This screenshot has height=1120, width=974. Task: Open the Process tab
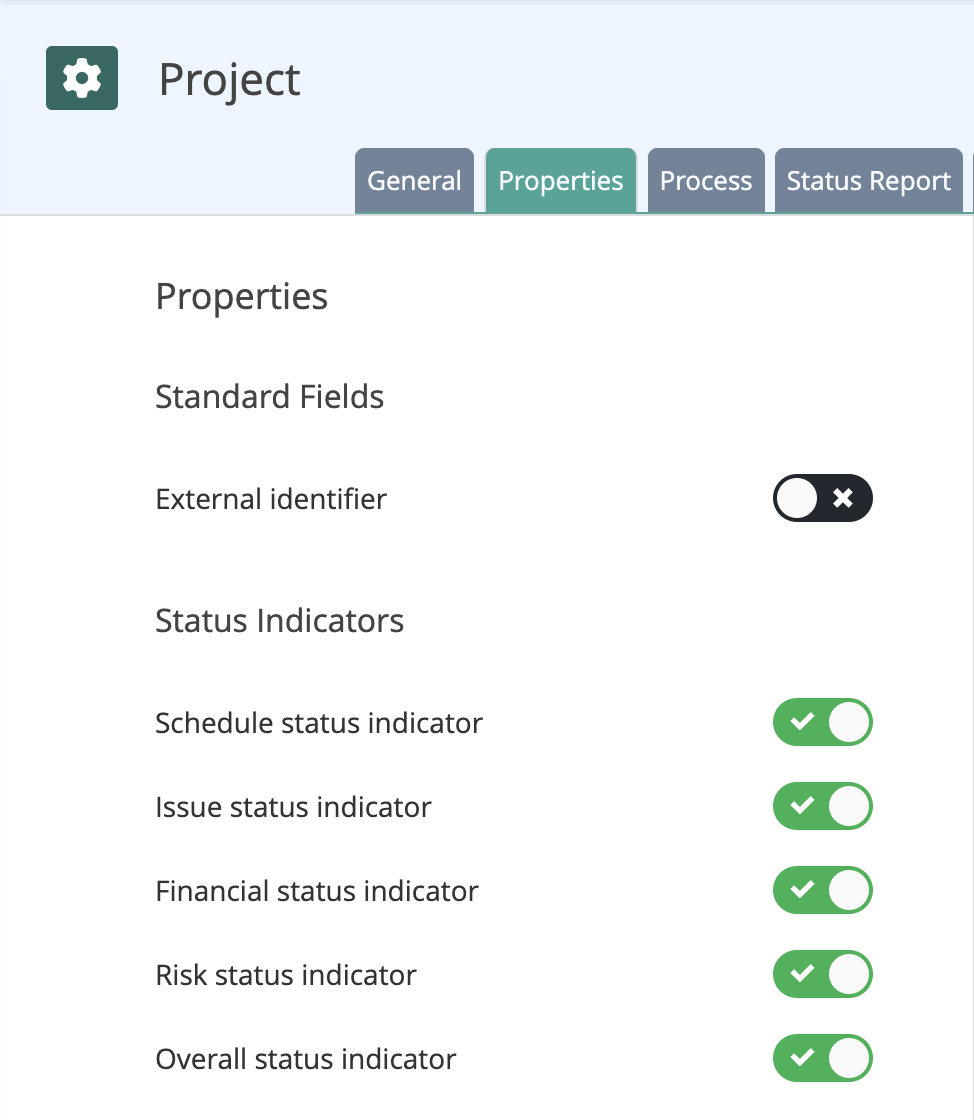[706, 181]
